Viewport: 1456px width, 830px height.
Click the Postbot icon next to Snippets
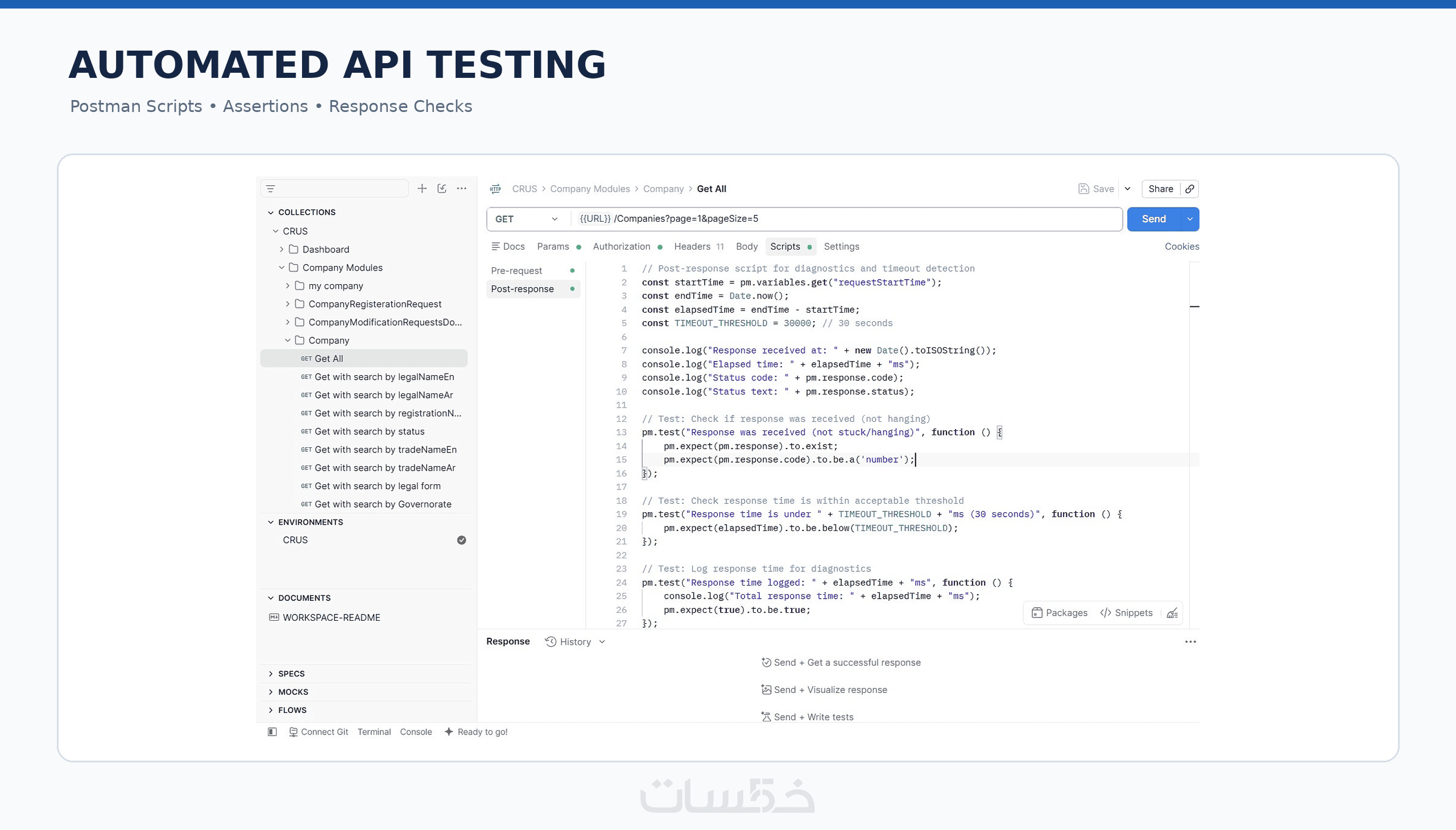pos(1173,613)
